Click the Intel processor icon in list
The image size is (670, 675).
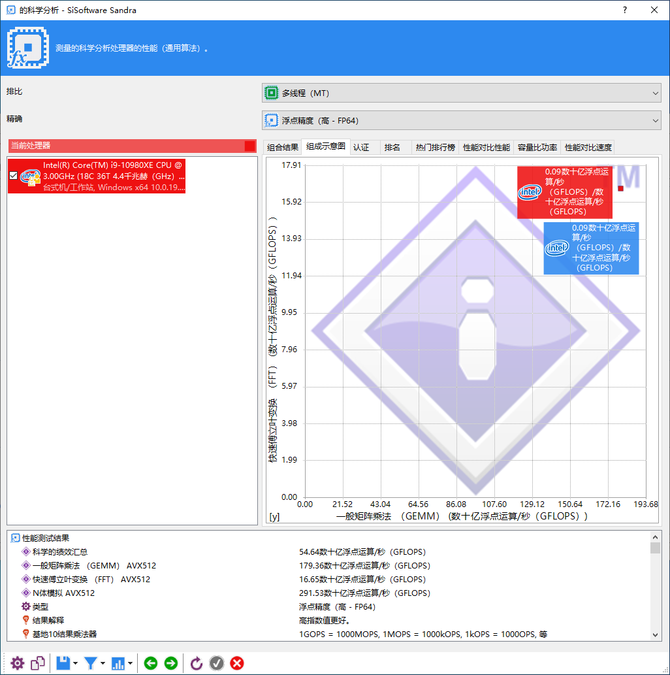click(x=30, y=176)
